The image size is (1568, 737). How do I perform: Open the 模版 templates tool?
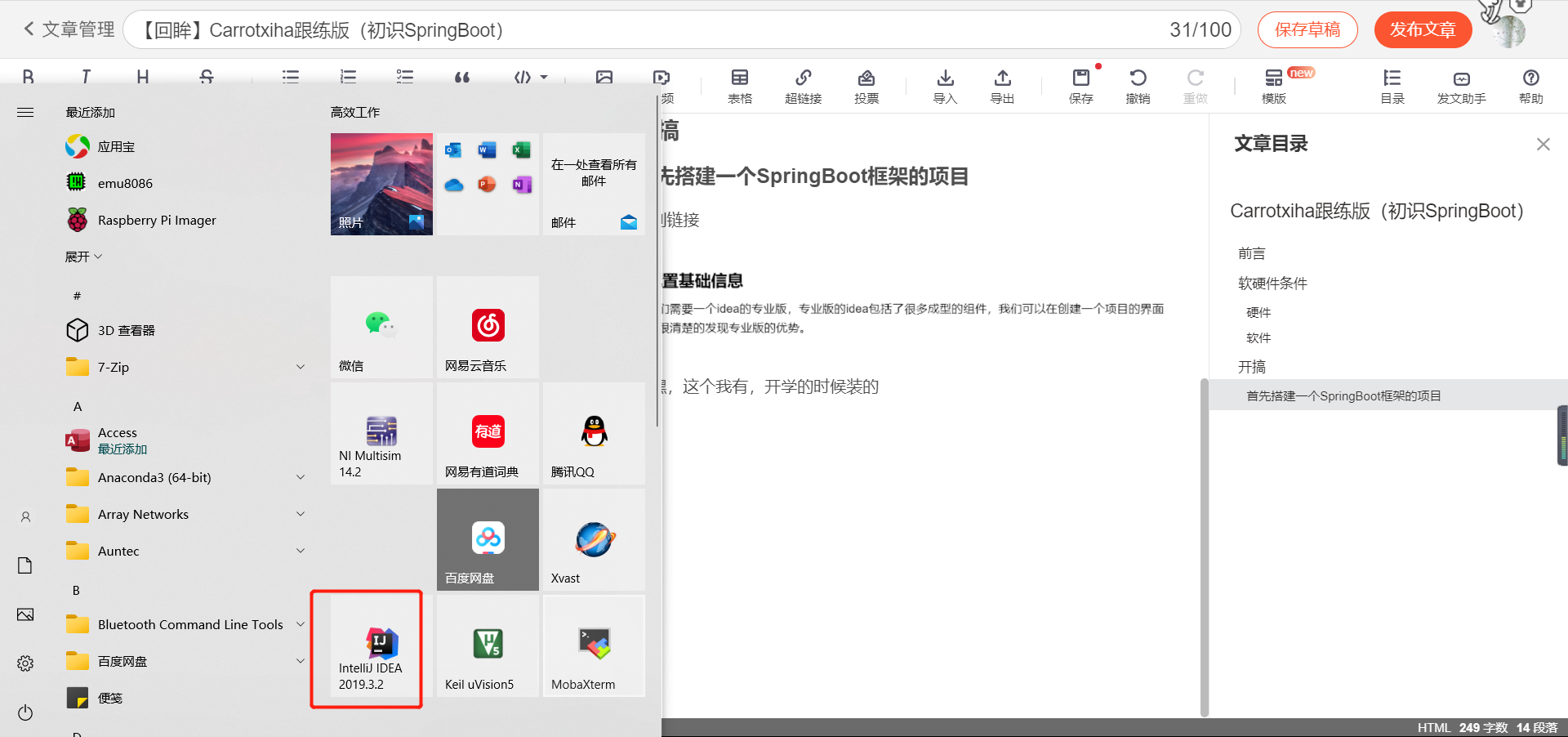[x=1274, y=87]
